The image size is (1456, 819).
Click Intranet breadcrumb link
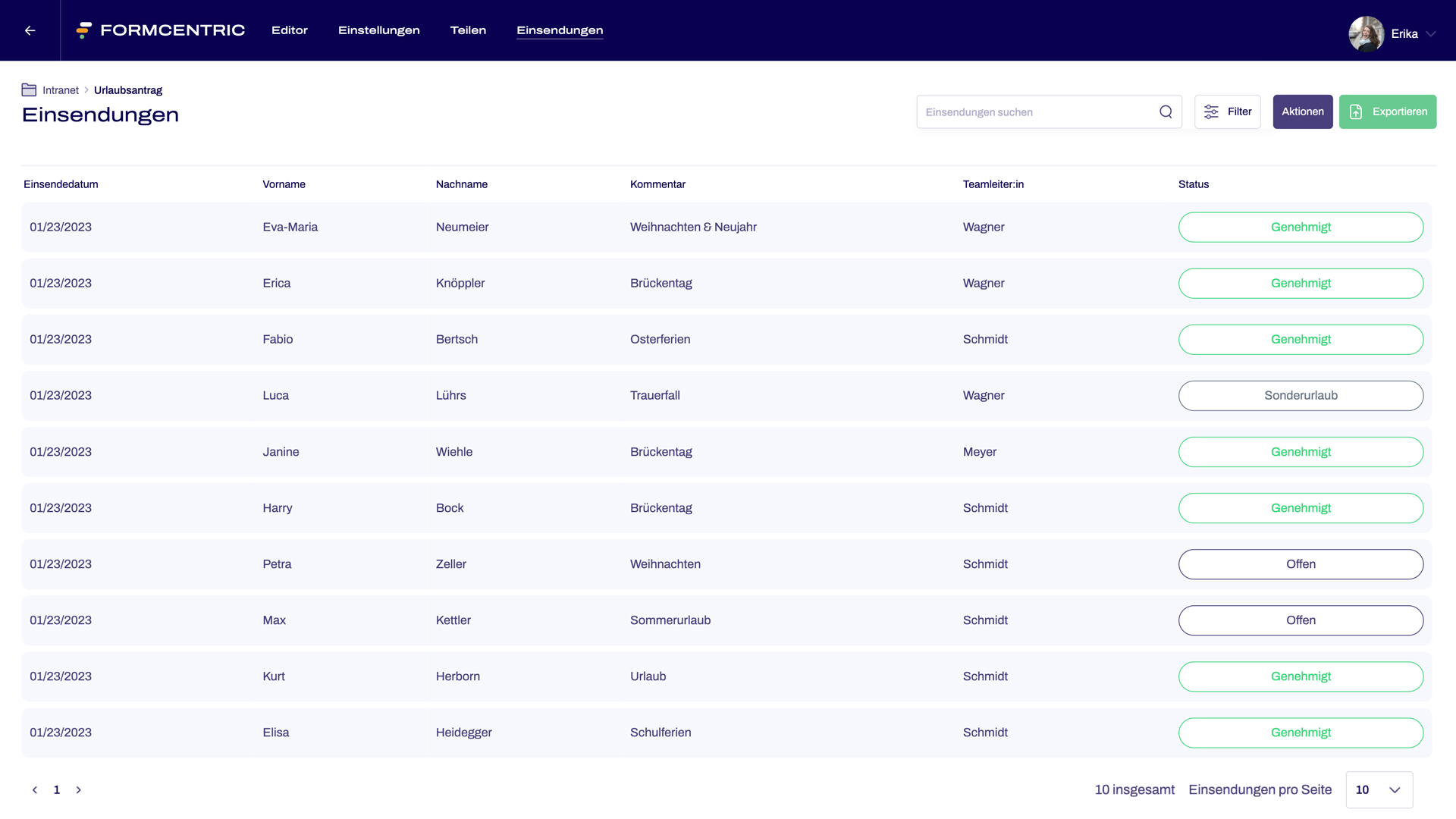(x=61, y=90)
